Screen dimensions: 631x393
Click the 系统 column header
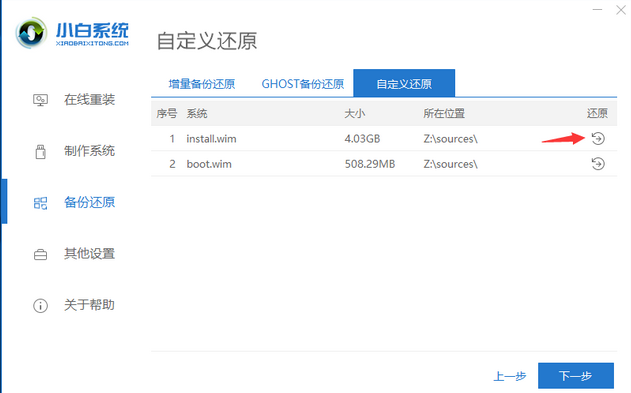point(197,113)
